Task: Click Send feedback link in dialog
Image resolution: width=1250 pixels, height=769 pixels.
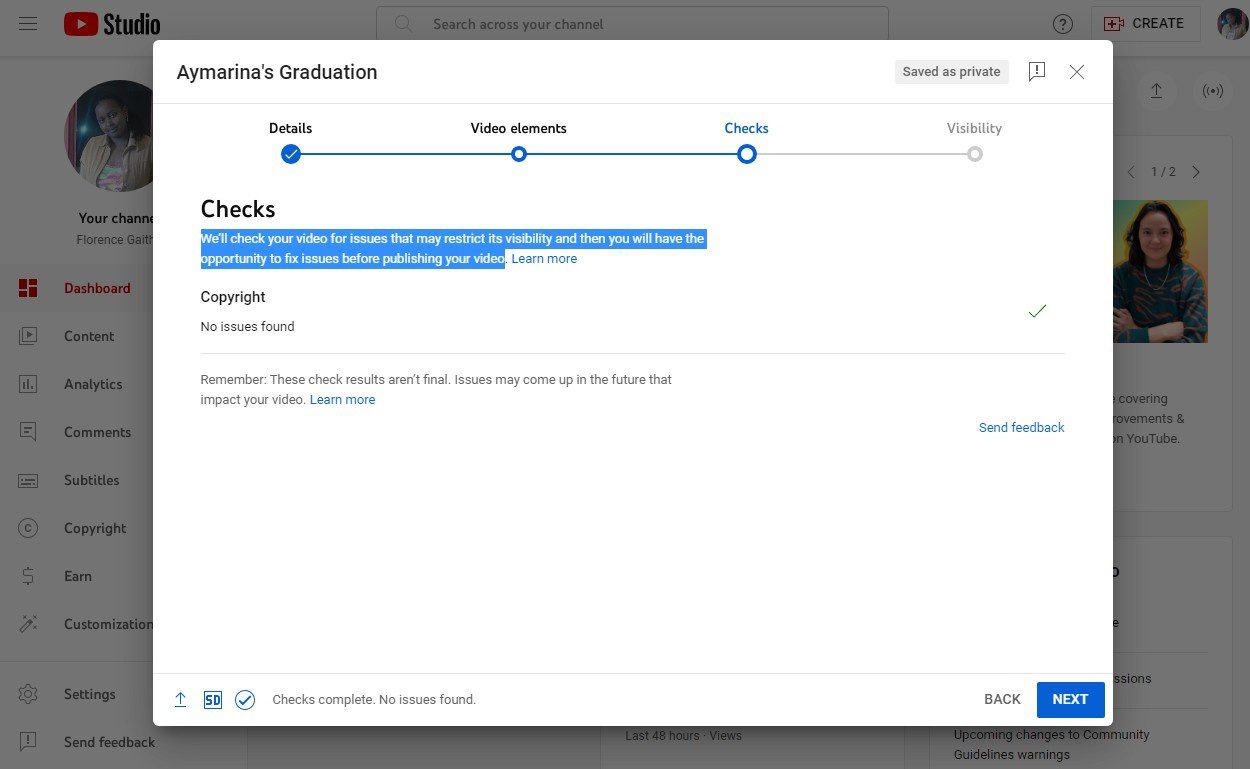Action: click(x=1021, y=428)
